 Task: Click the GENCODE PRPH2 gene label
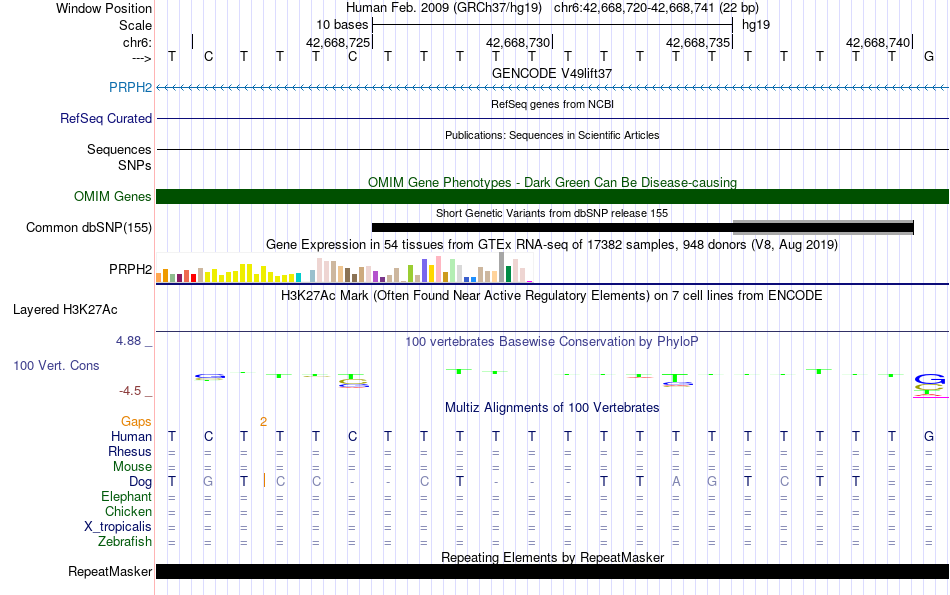point(130,87)
